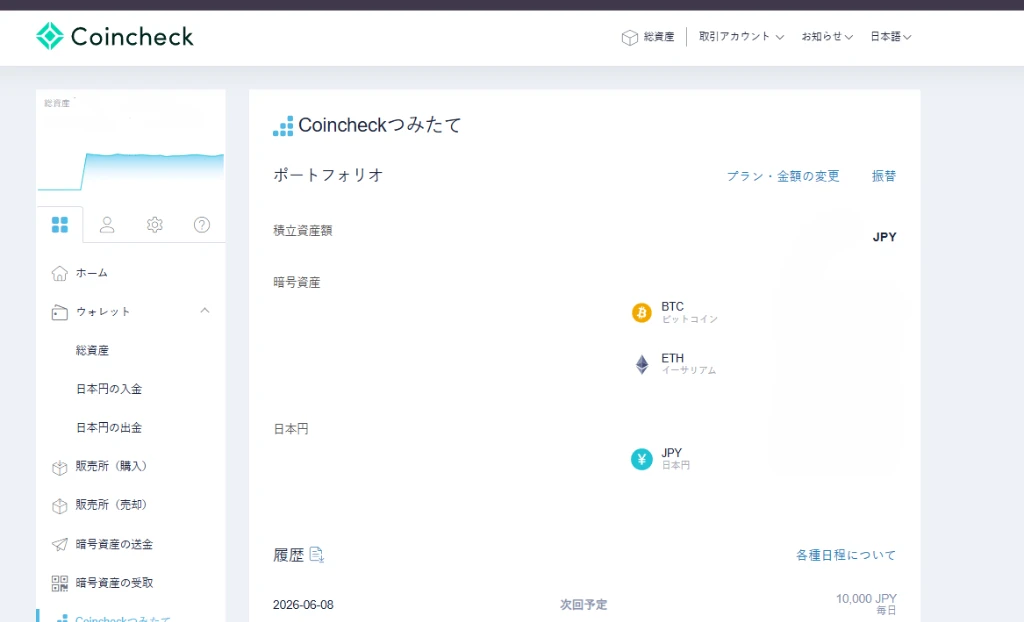Click the Coincheckつみたて bar-chart title icon
The height and width of the screenshot is (622, 1024).
pyautogui.click(x=283, y=126)
